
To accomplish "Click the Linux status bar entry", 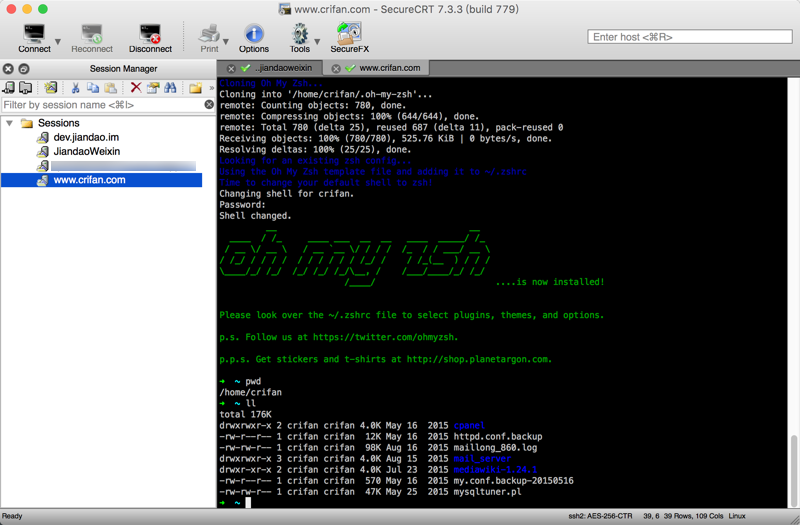I will (x=737, y=516).
